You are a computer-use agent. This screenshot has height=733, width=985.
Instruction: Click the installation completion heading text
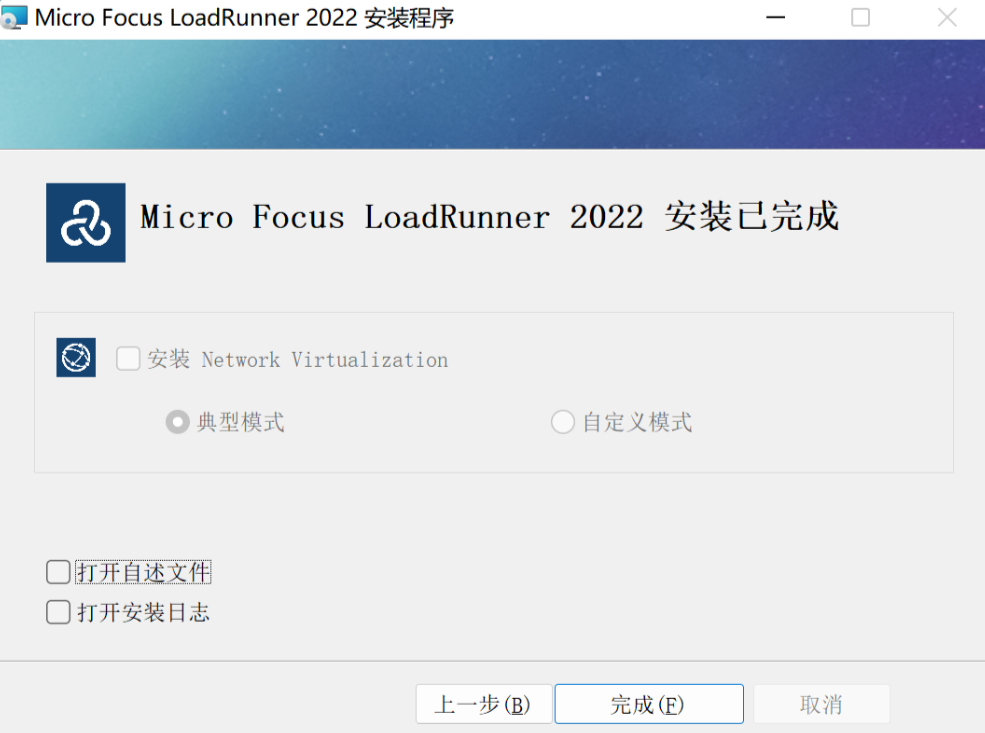coord(490,218)
